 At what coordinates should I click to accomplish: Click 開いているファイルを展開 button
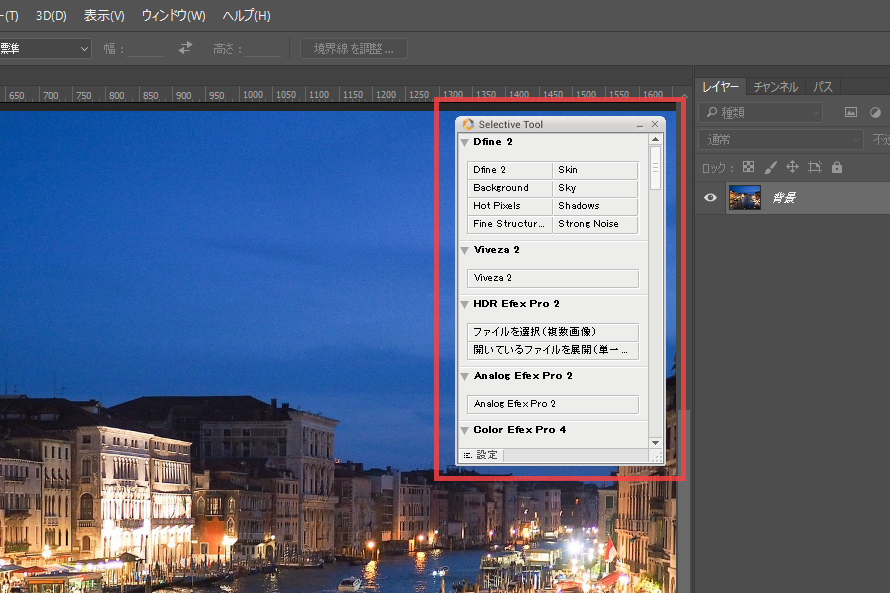[553, 350]
